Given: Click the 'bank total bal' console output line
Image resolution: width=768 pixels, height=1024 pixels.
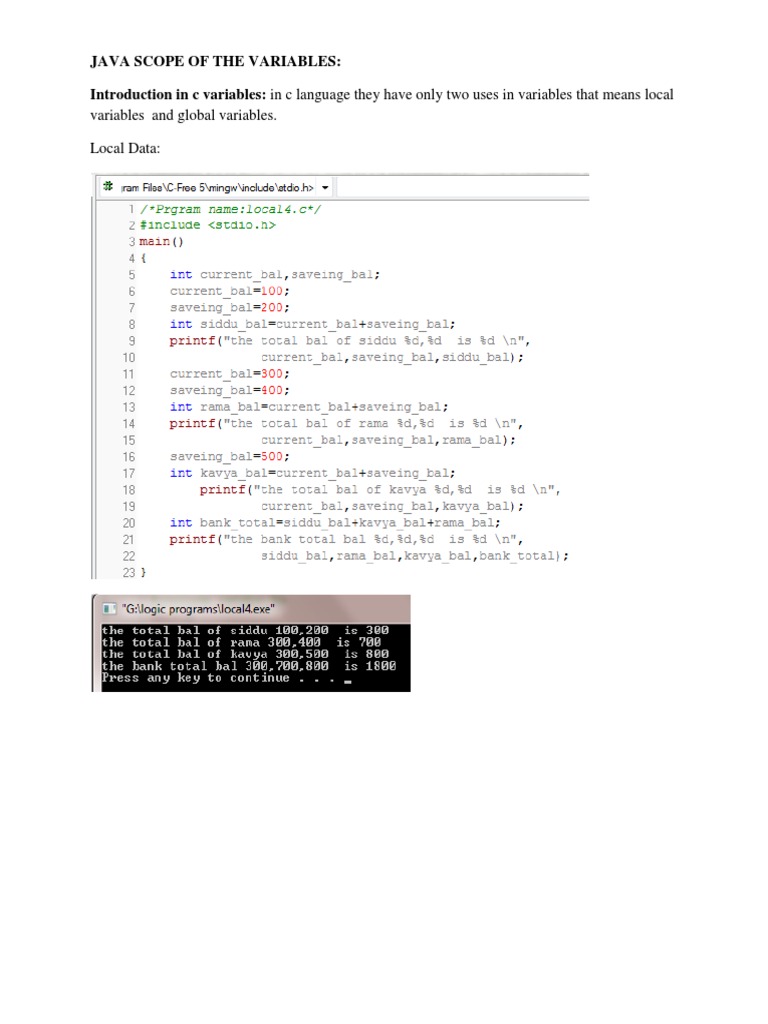Looking at the screenshot, I should [x=249, y=666].
